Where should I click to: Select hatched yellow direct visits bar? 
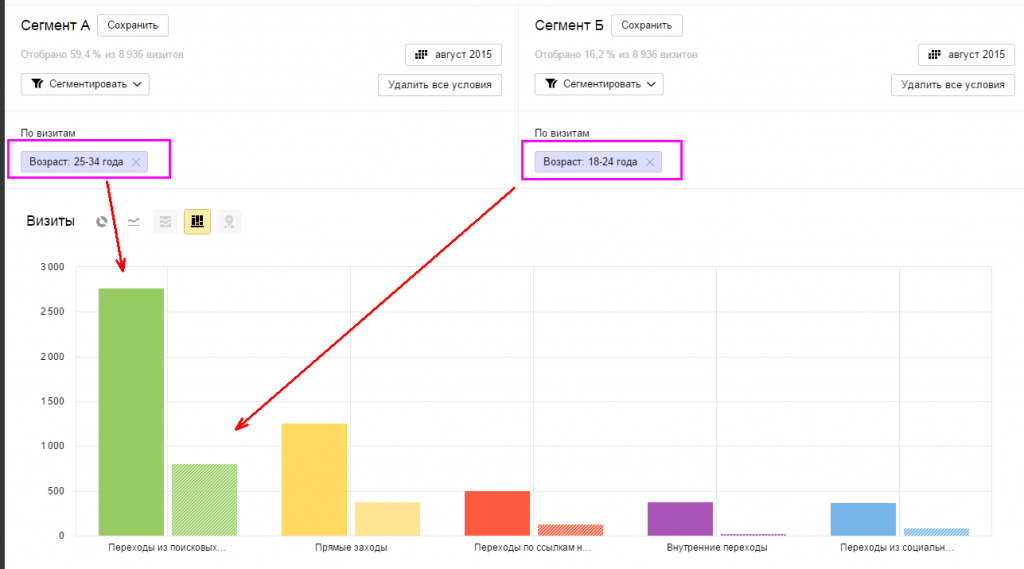pos(387,519)
